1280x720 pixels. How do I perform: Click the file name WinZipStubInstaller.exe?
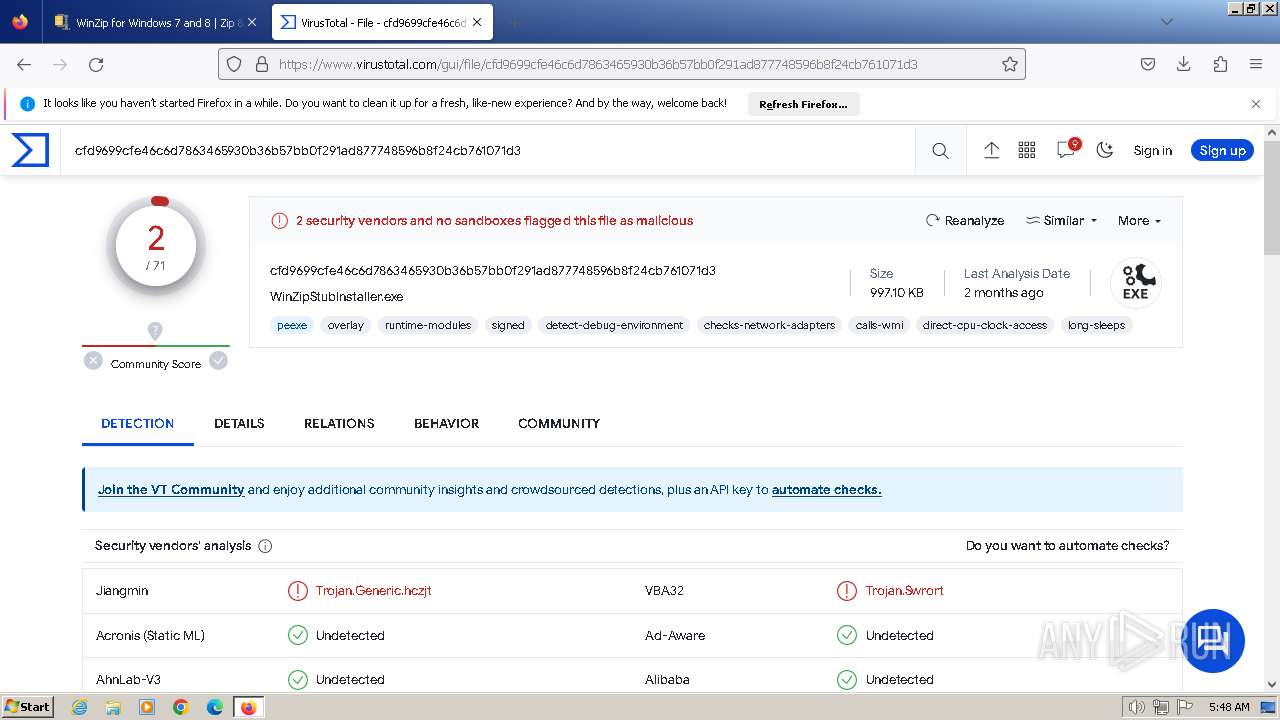[x=337, y=297]
